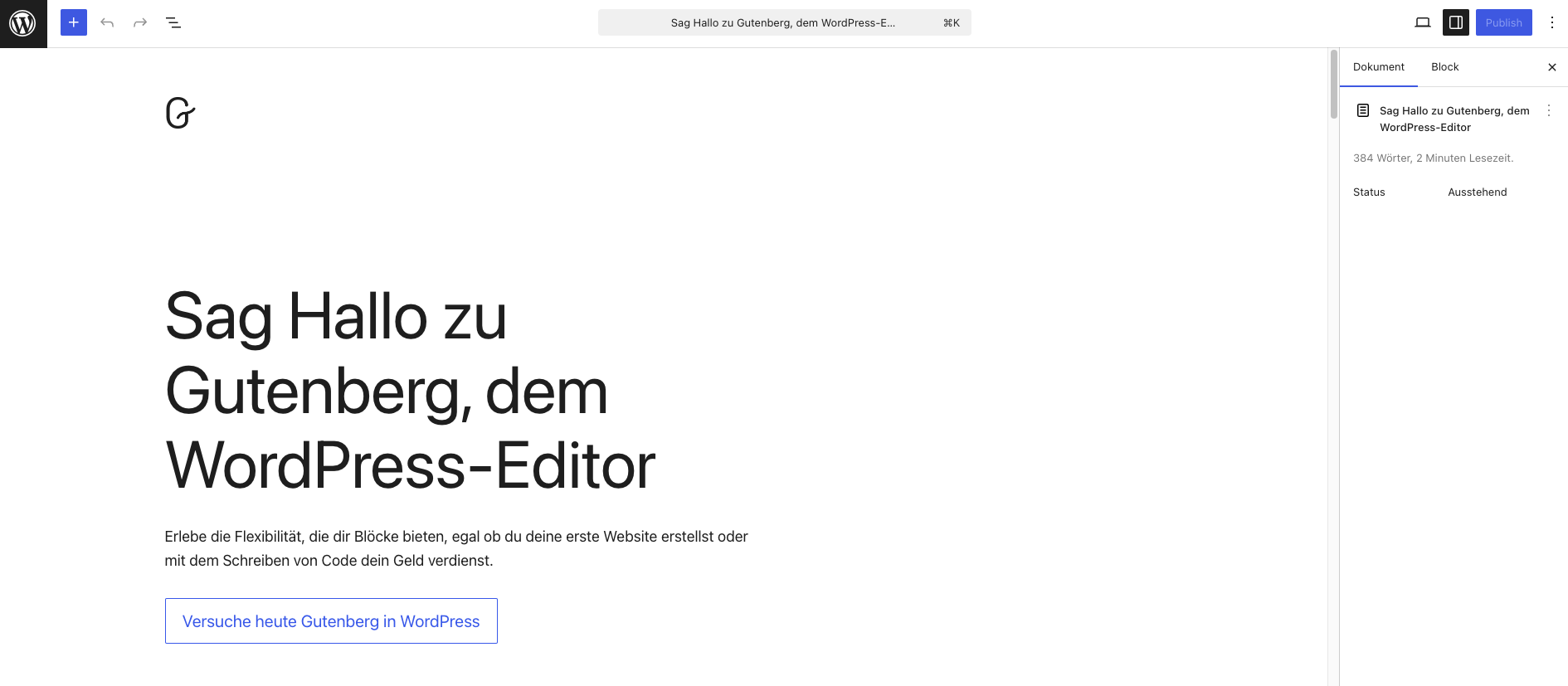Open the block inserter
1568x686 pixels.
coord(73,22)
